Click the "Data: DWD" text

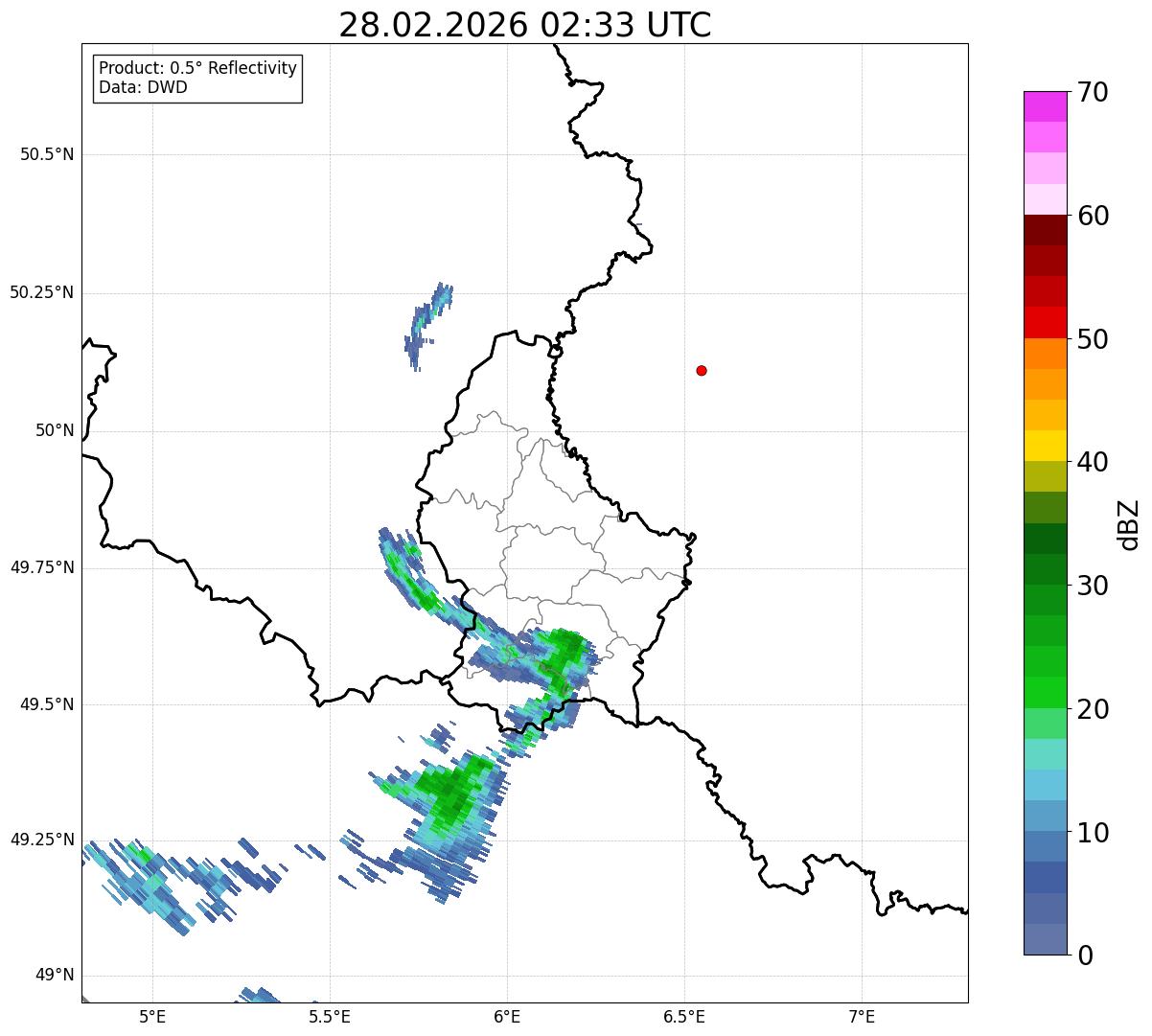[143, 87]
